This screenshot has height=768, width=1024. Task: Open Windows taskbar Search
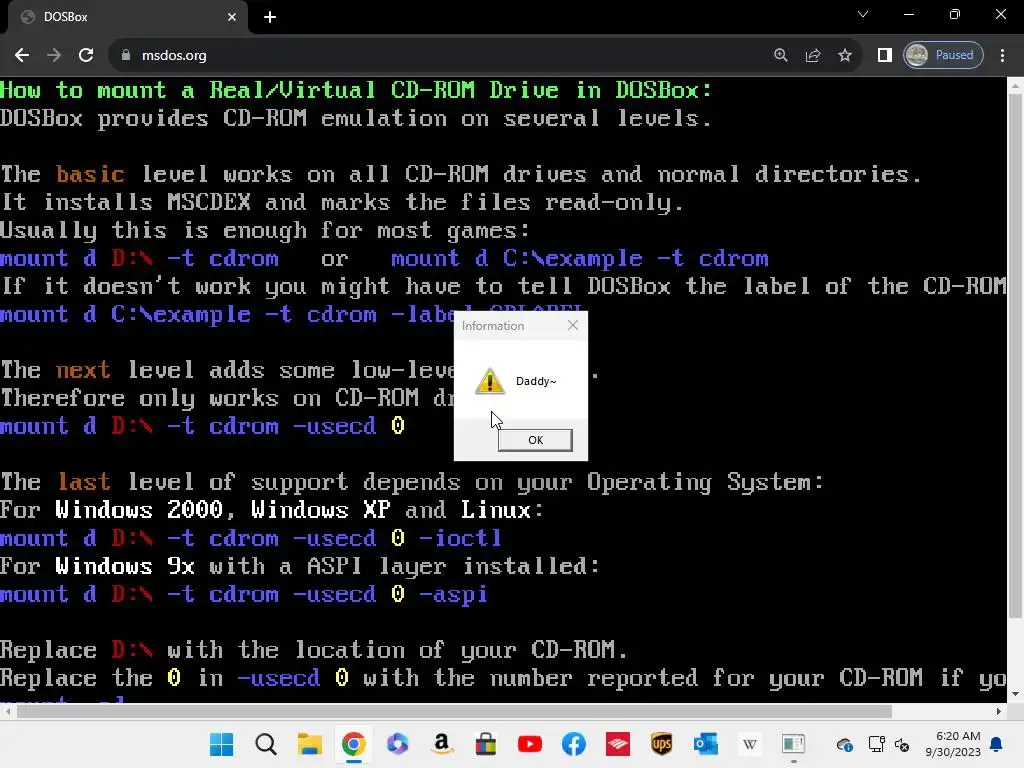[266, 744]
